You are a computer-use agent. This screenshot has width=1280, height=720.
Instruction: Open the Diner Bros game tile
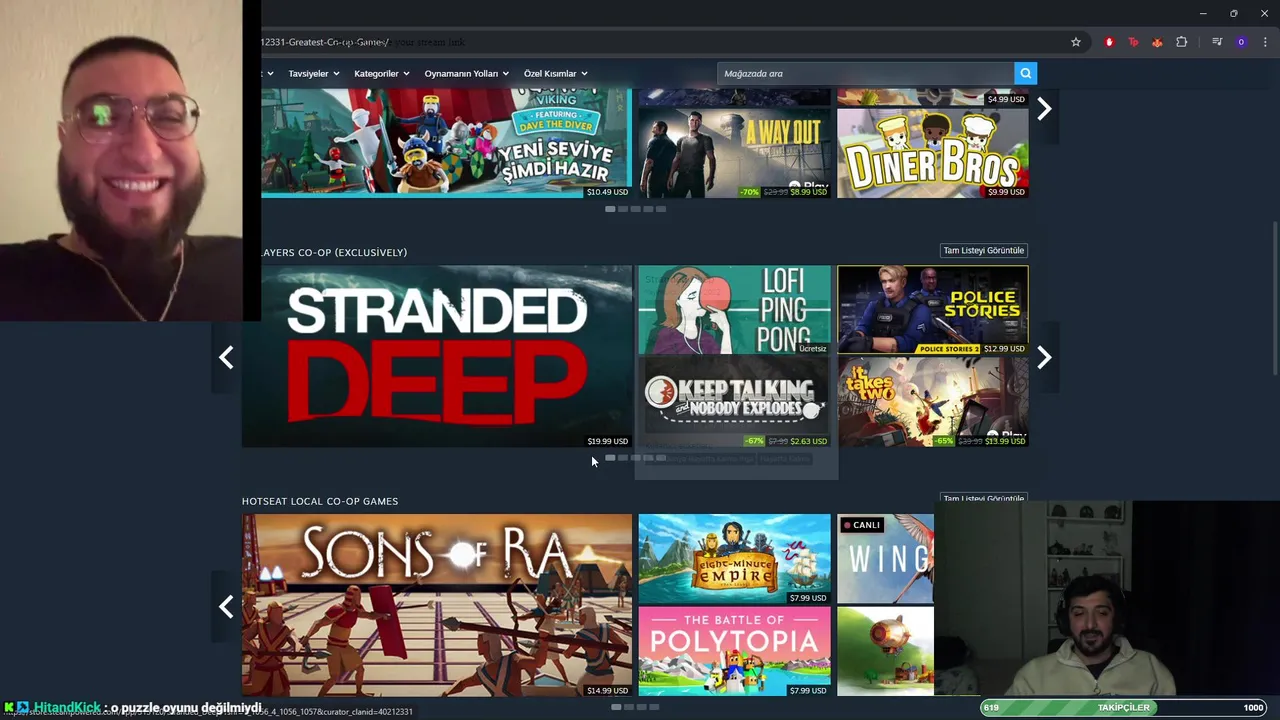pyautogui.click(x=932, y=153)
